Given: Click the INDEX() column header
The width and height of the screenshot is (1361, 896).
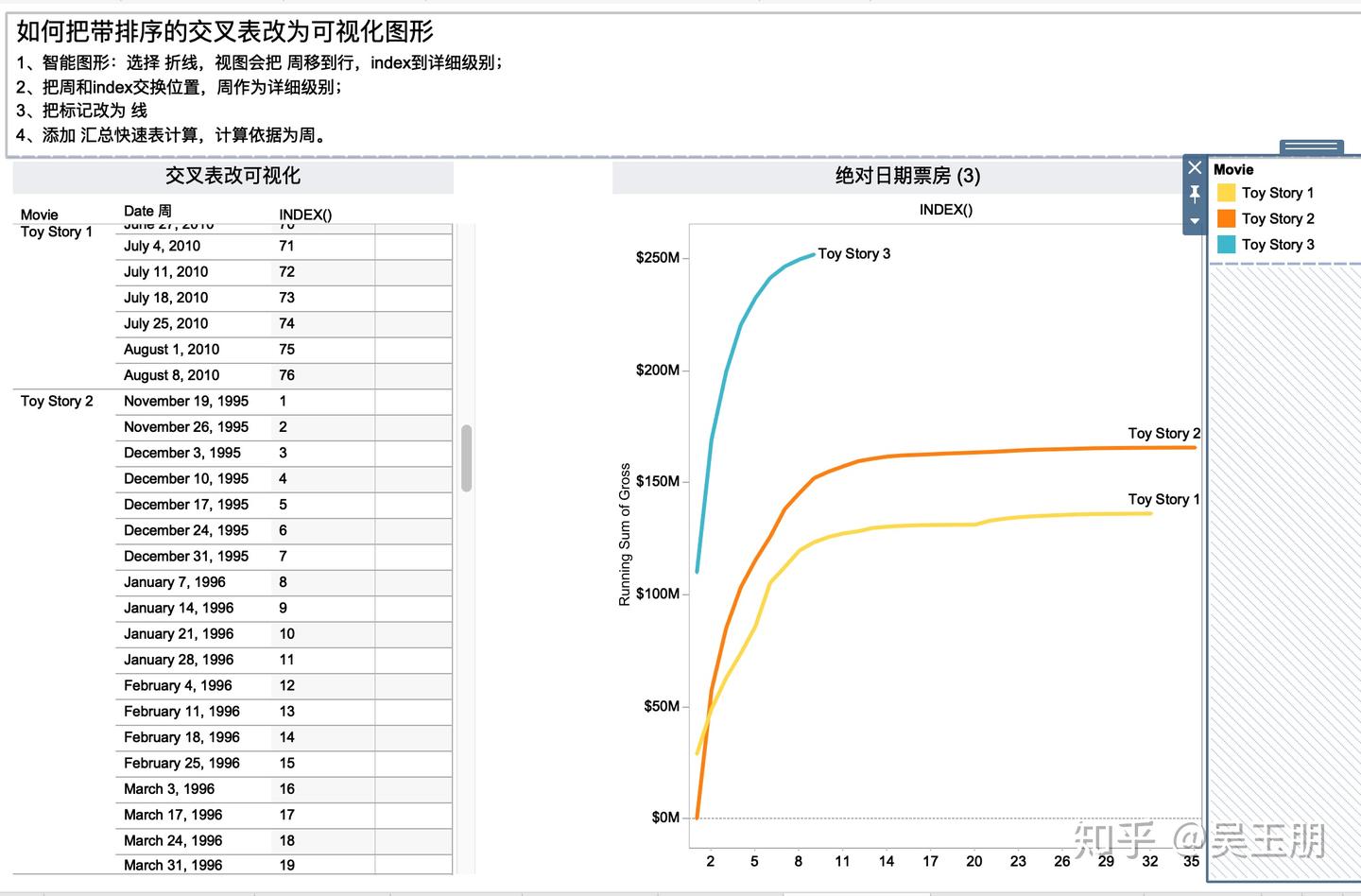Looking at the screenshot, I should [305, 215].
